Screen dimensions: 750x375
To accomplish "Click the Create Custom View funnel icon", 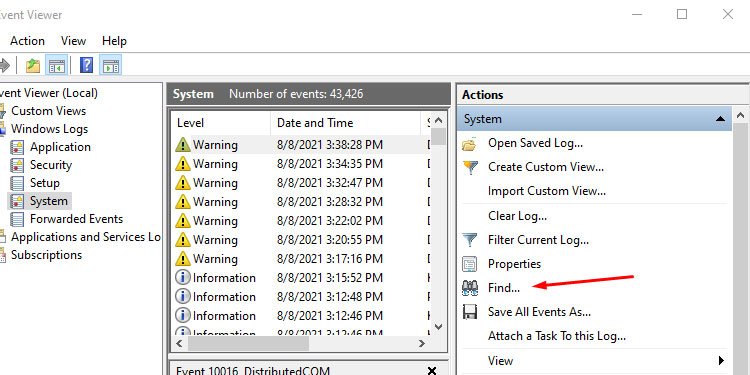I will [470, 167].
